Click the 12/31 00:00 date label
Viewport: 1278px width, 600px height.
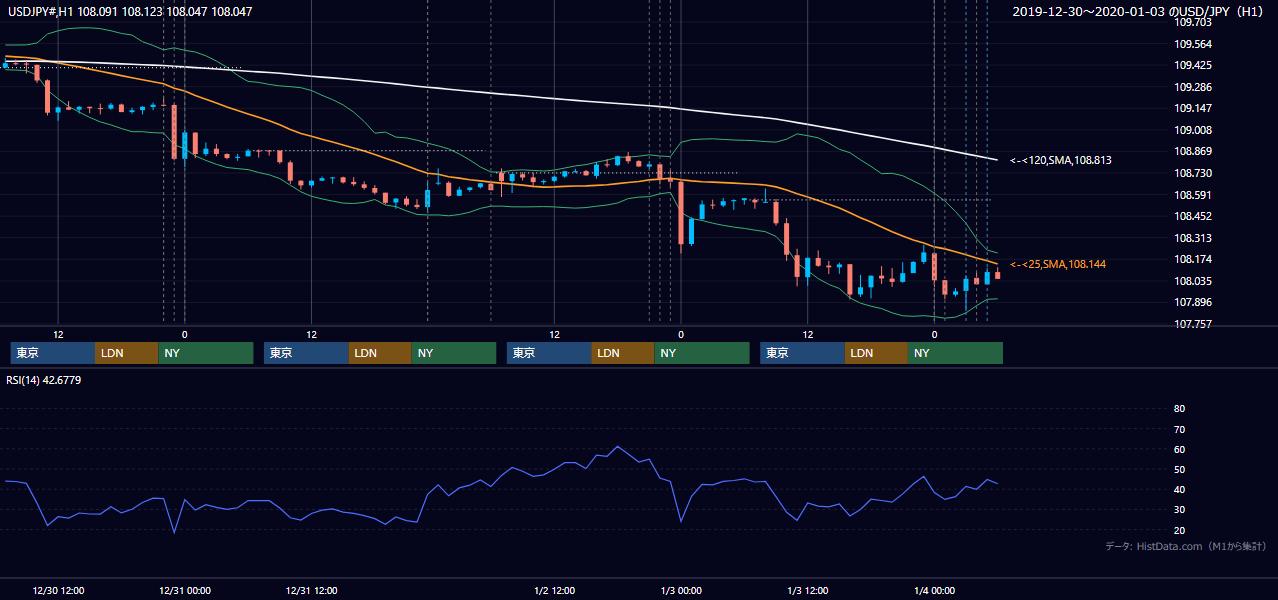coord(185,590)
